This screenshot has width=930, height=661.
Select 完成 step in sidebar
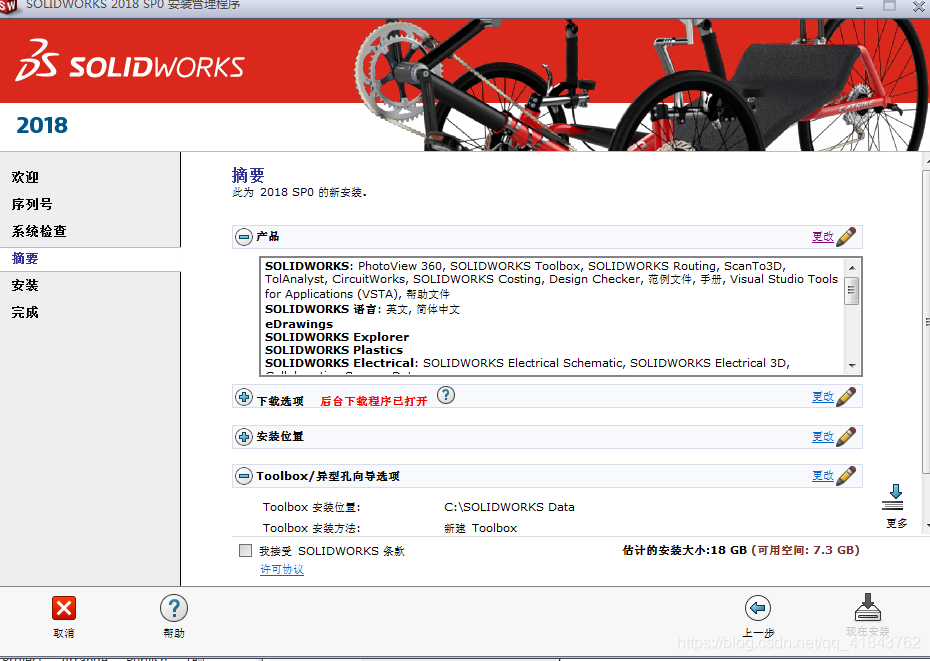[25, 312]
